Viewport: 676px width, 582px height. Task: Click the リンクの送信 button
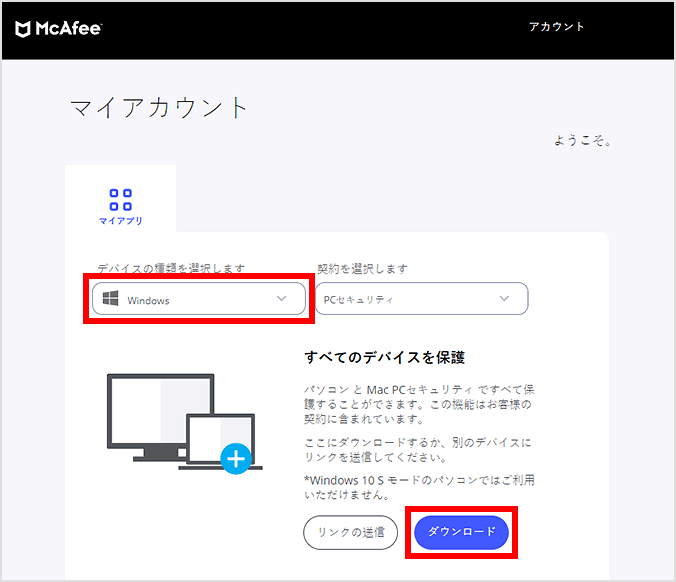pyautogui.click(x=351, y=532)
